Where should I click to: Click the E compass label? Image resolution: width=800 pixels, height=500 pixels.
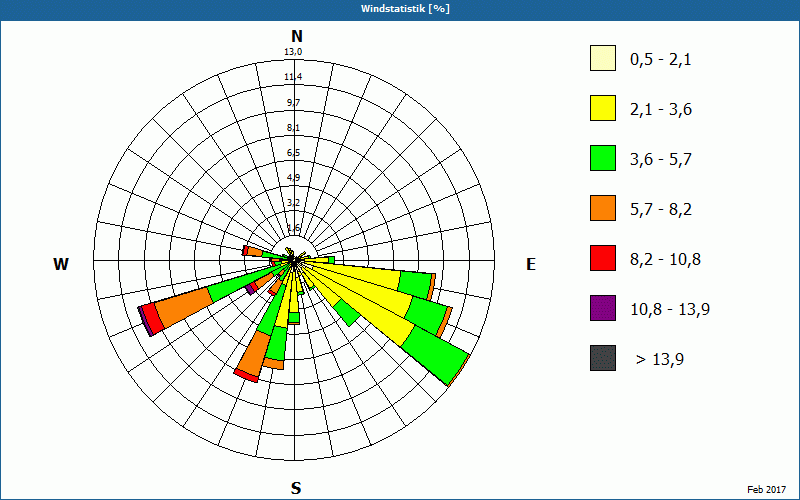click(531, 264)
